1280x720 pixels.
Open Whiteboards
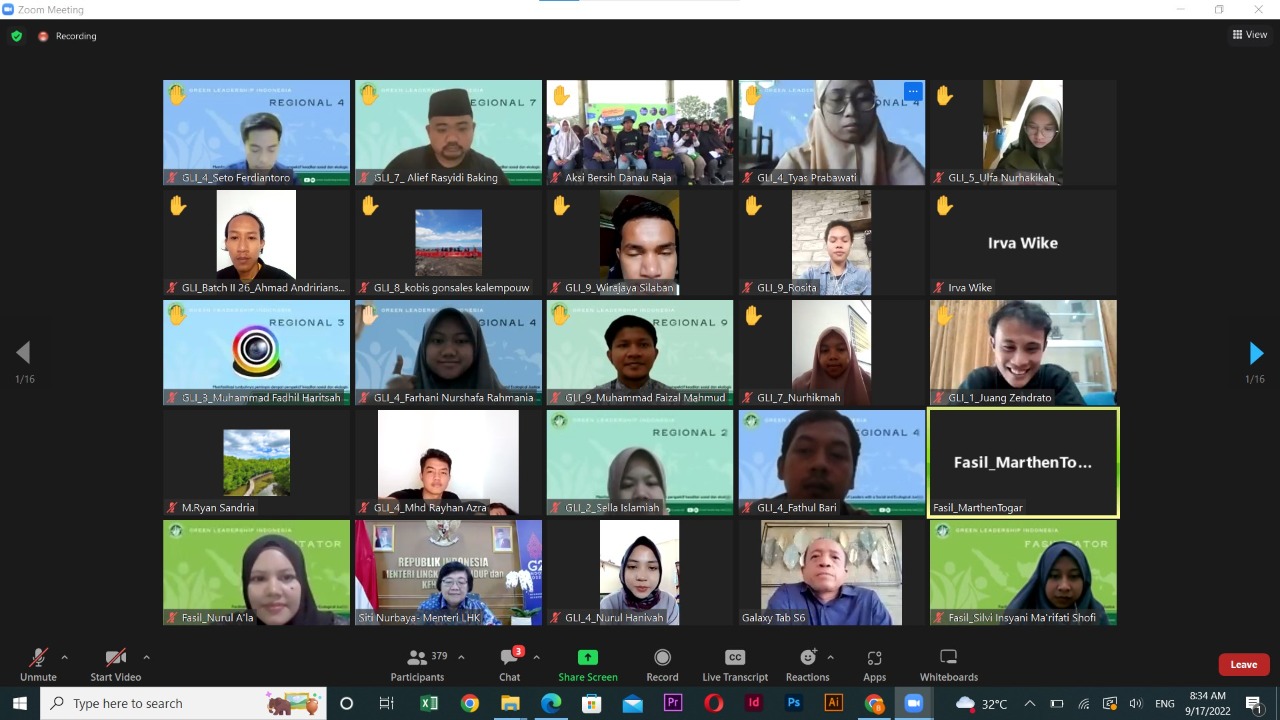coord(948,664)
